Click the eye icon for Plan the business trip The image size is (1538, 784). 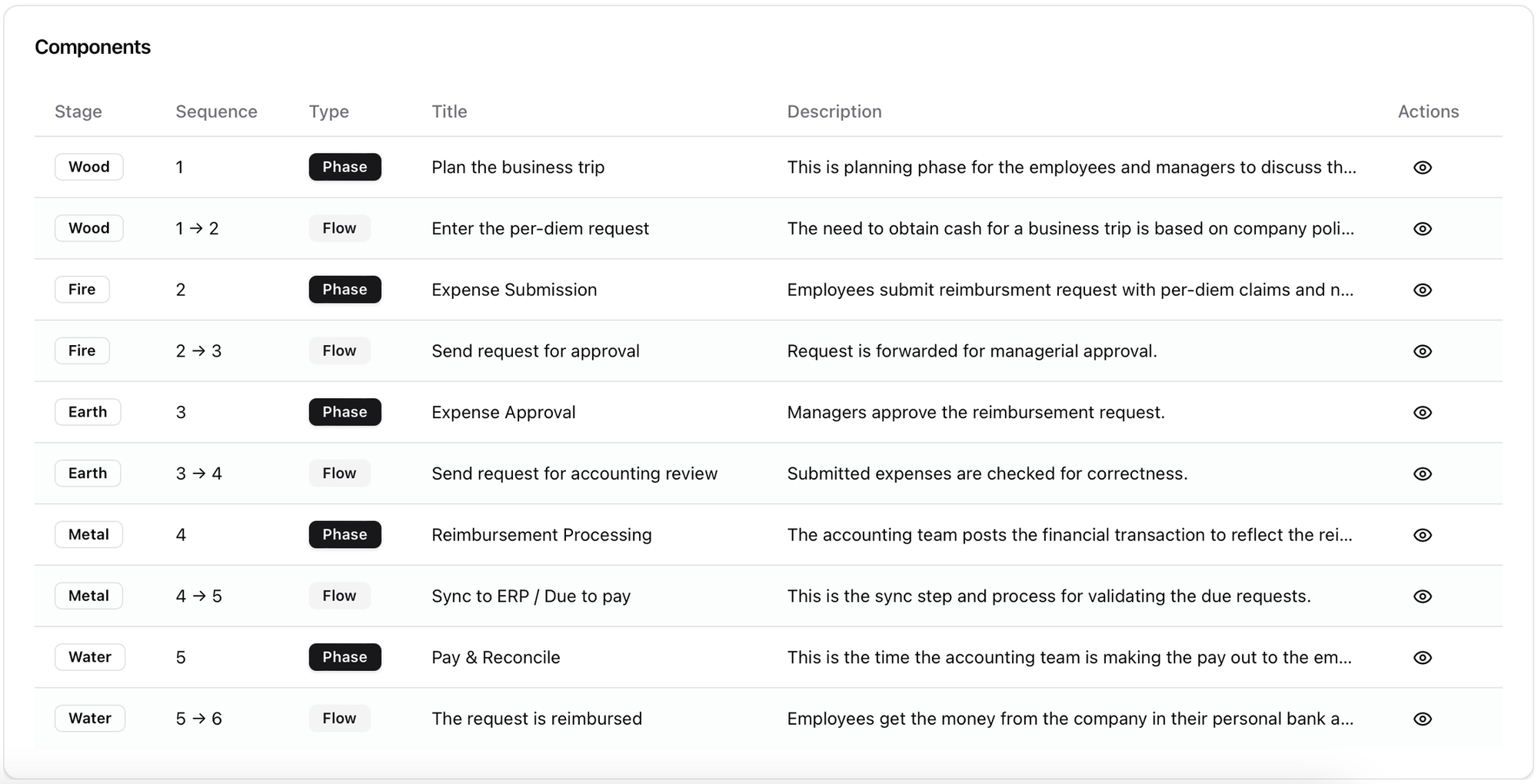tap(1422, 168)
